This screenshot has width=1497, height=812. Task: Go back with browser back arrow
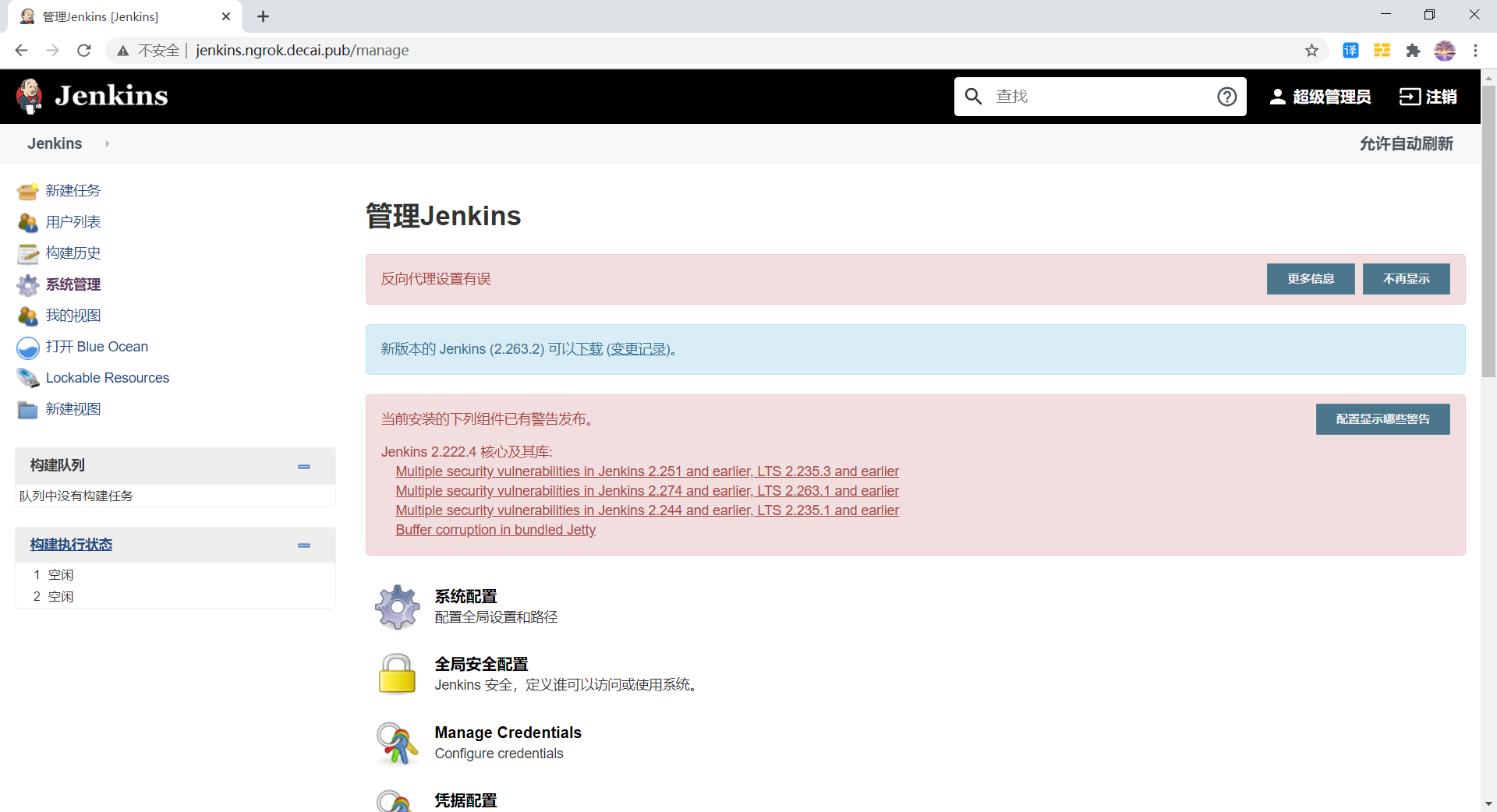tap(21, 51)
